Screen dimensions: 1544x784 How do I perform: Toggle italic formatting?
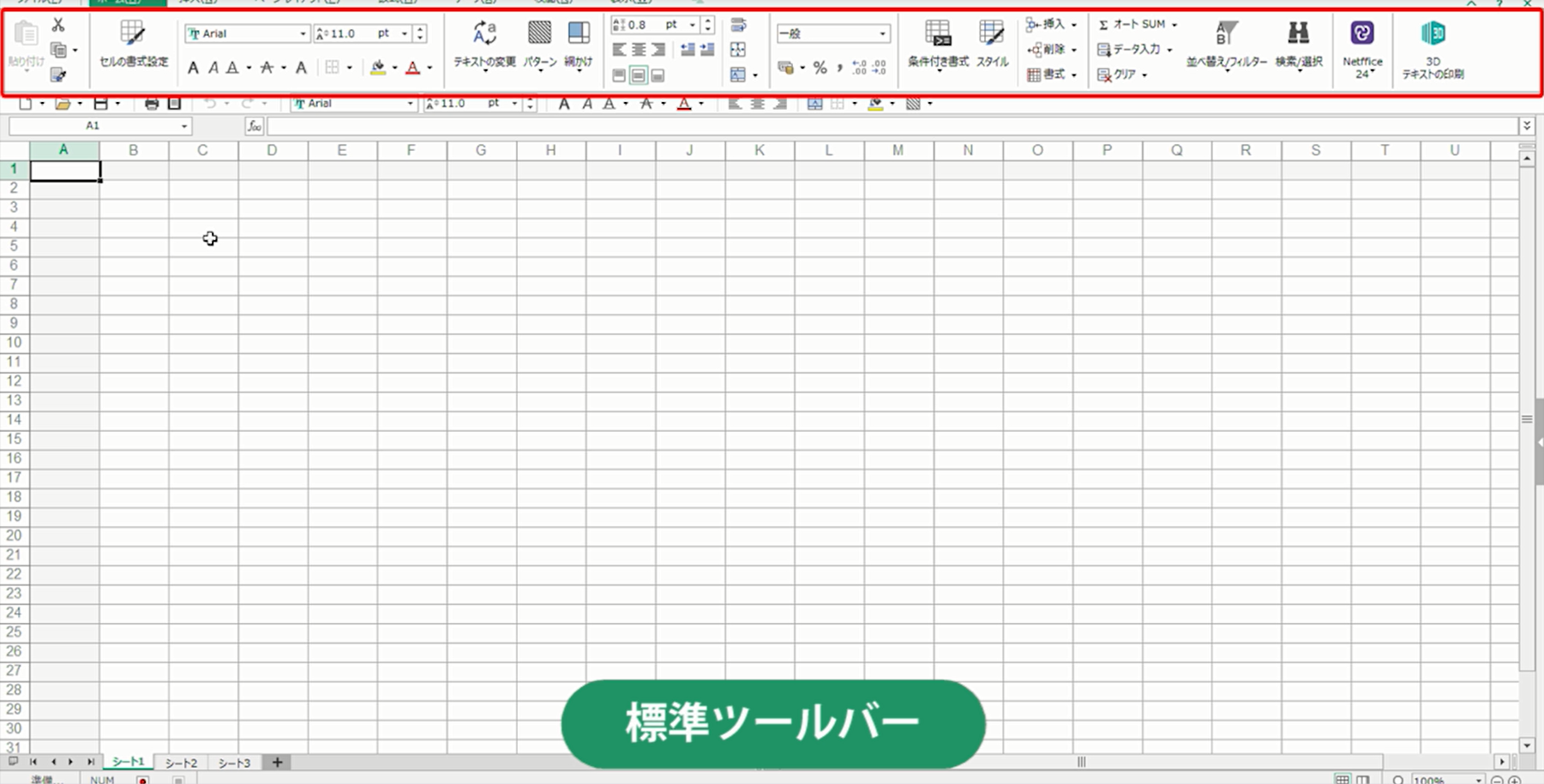click(x=213, y=67)
